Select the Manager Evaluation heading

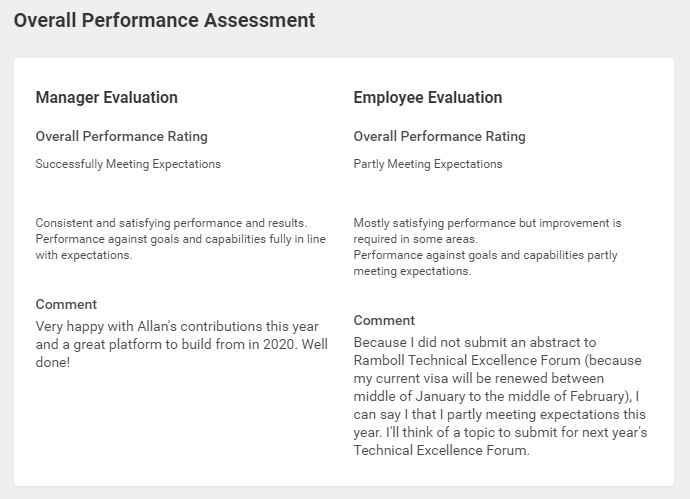[x=106, y=97]
